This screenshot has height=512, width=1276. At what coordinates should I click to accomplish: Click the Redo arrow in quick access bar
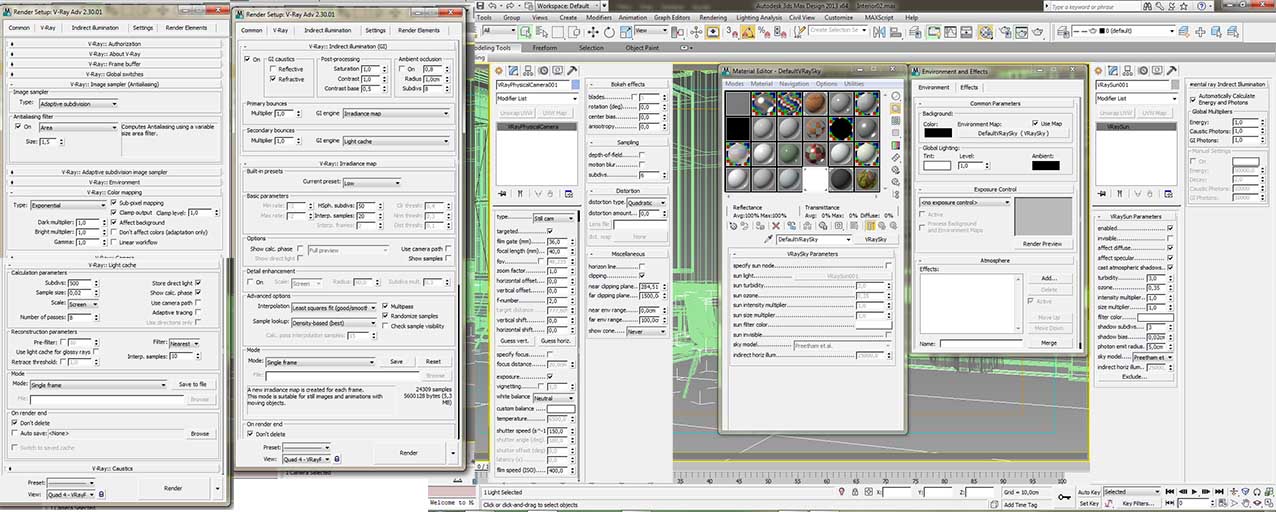click(x=510, y=5)
